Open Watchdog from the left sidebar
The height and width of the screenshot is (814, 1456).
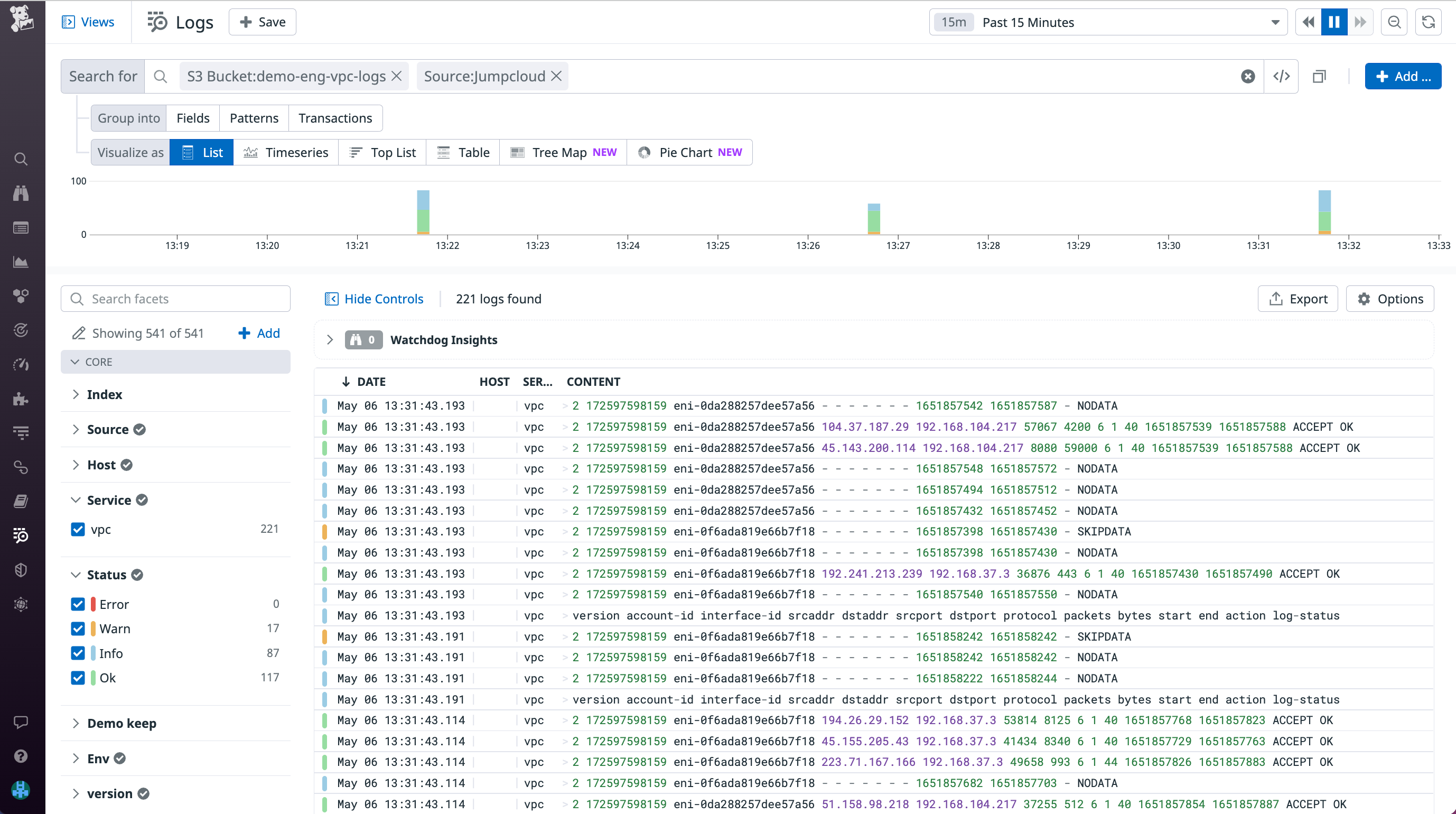point(21,193)
